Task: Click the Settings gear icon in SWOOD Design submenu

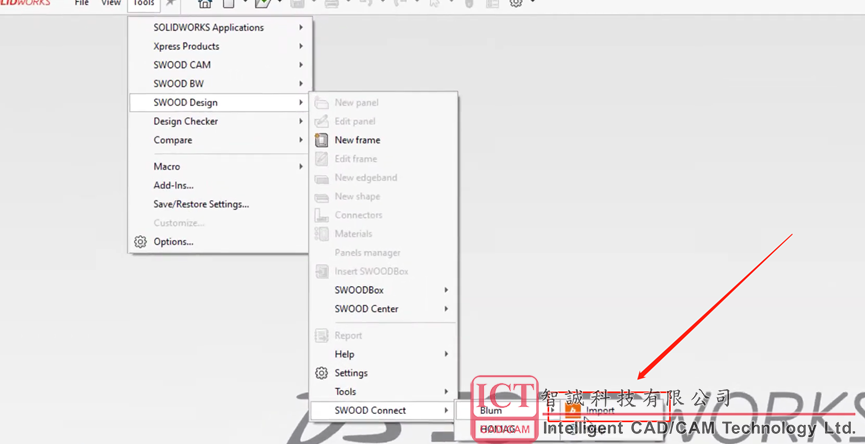Action: coord(321,373)
